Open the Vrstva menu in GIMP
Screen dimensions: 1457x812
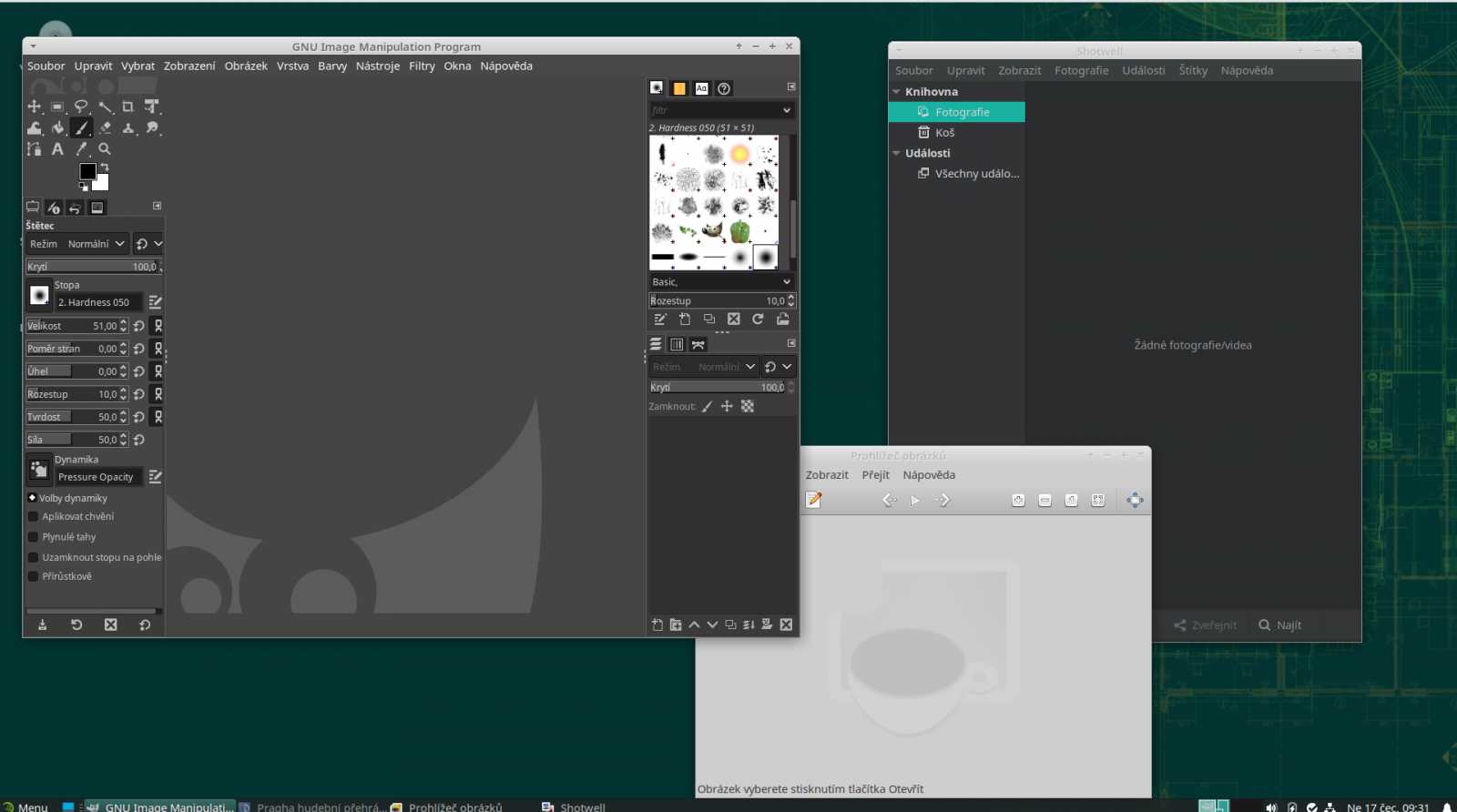coord(292,66)
